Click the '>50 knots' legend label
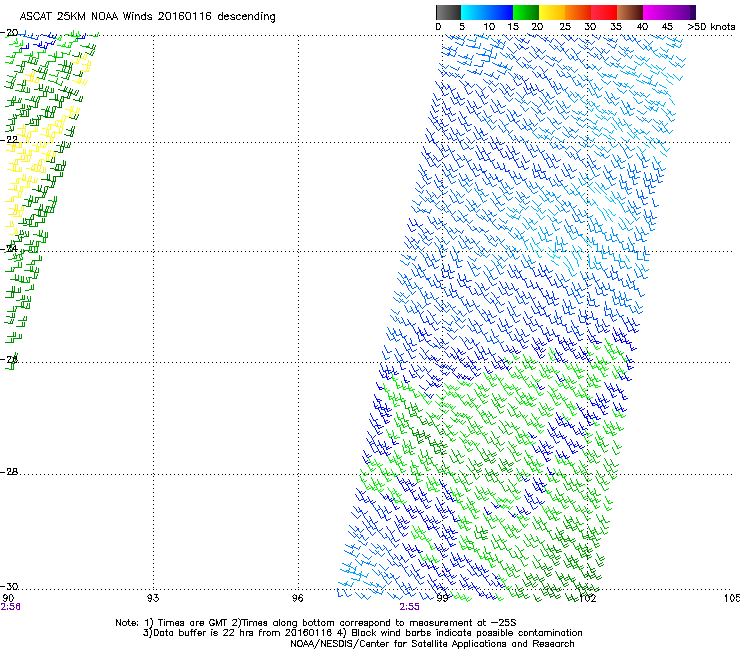740x650 pixels. pyautogui.click(x=711, y=27)
